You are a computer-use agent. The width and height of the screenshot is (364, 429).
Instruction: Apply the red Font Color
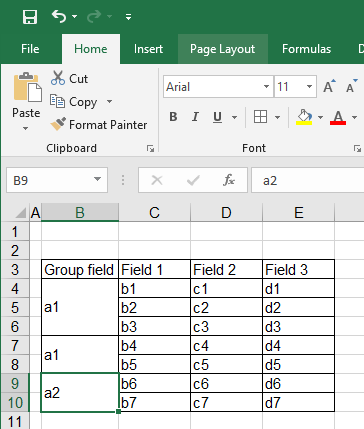point(338,117)
